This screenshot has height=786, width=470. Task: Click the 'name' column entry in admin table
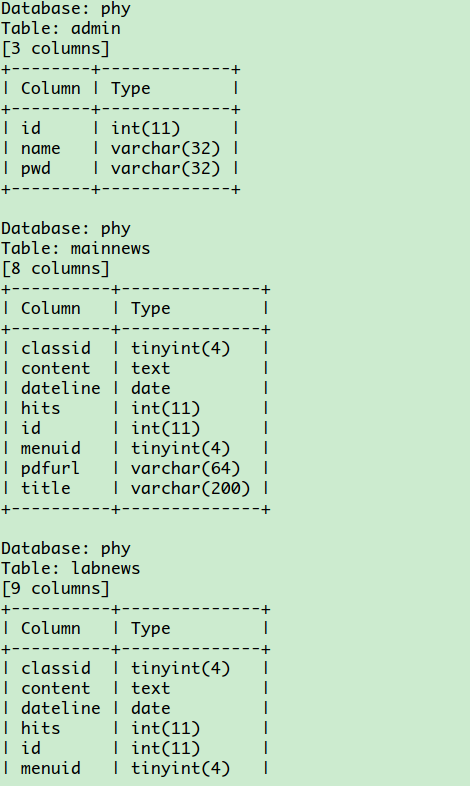pyautogui.click(x=41, y=148)
